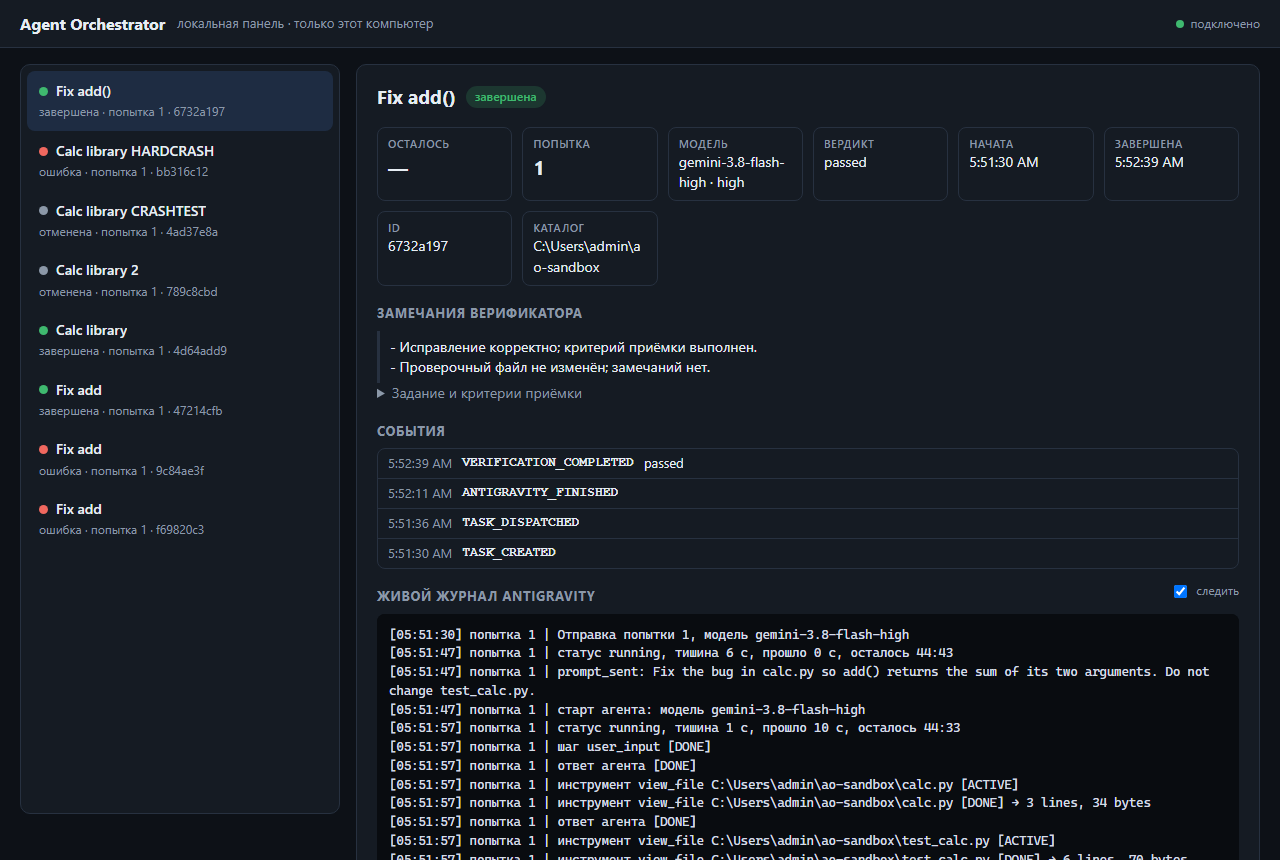Click the "ID" card value 6732a197

(418, 246)
